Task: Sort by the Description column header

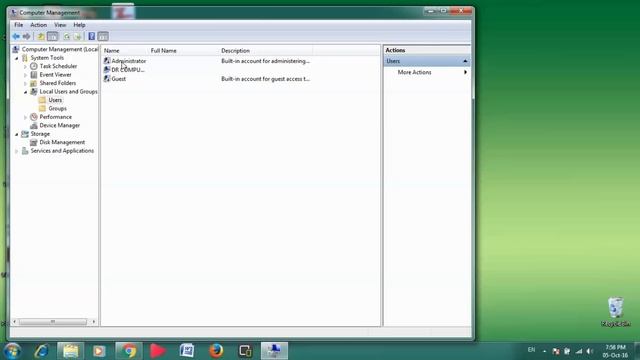Action: 266,51
